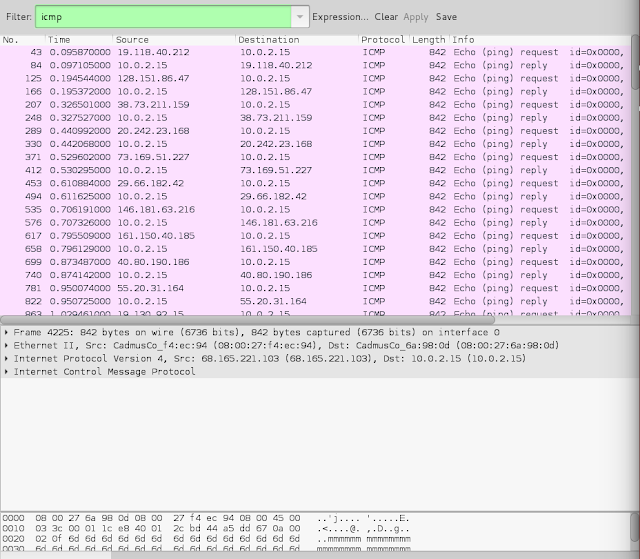Select packet 43 from 19.118.40.212
The height and width of the screenshot is (559, 640).
pyautogui.click(x=315, y=52)
